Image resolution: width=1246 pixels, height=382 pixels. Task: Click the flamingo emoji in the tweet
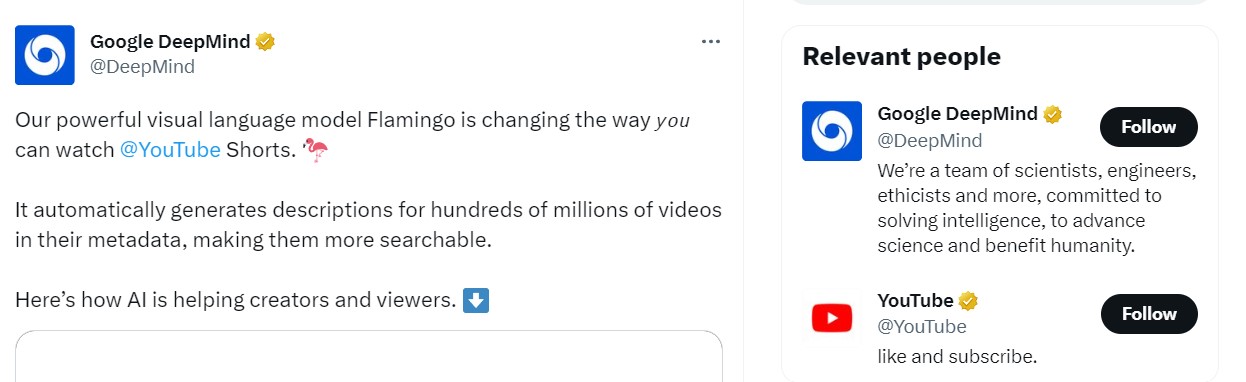point(315,151)
